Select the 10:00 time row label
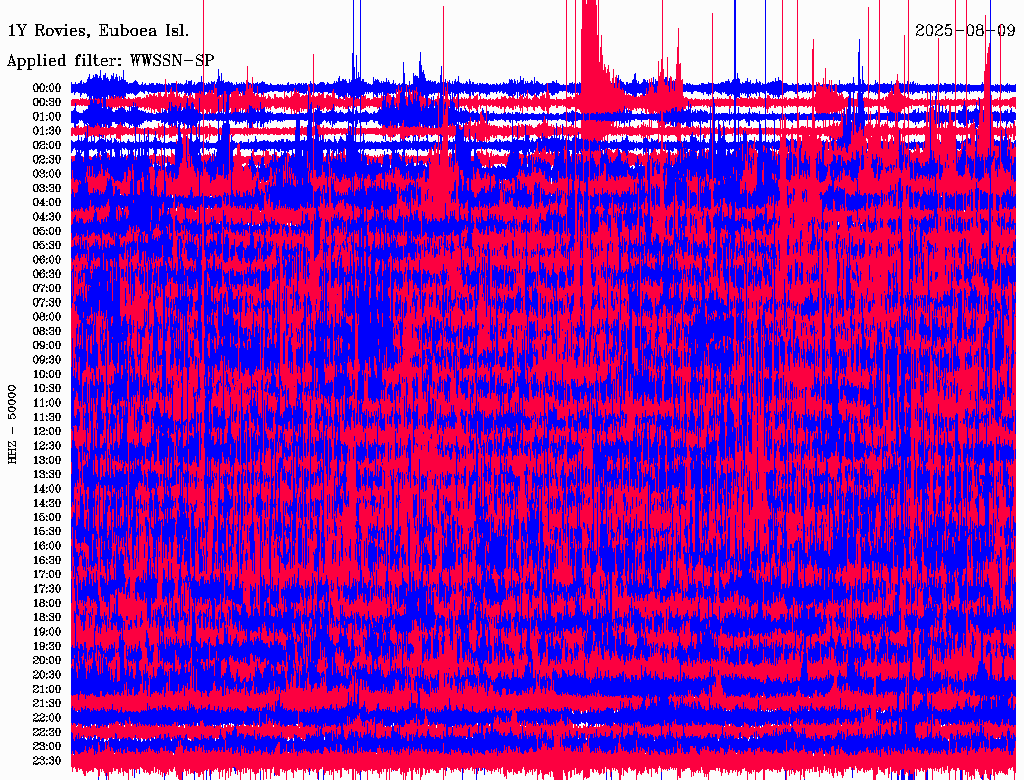1024x780 pixels. point(46,374)
